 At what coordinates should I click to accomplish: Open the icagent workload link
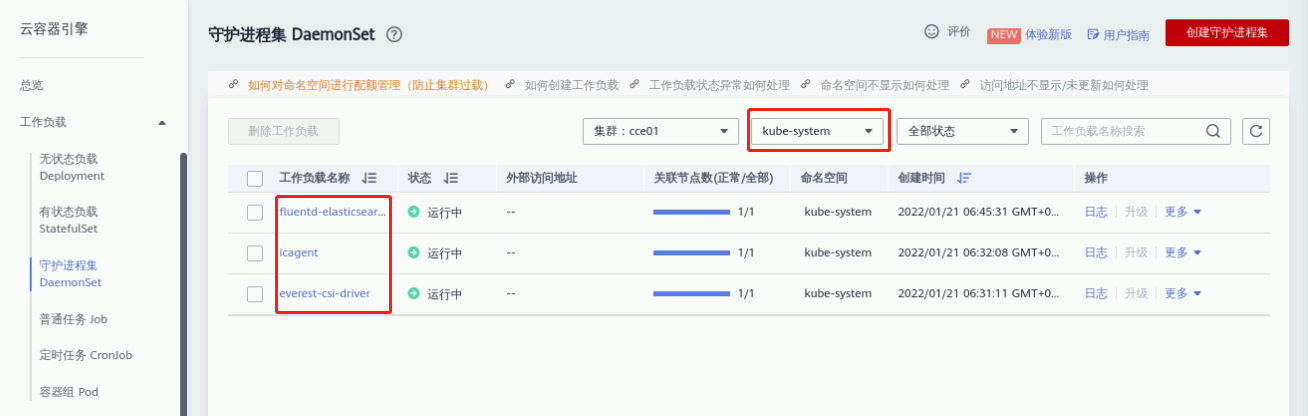[299, 253]
